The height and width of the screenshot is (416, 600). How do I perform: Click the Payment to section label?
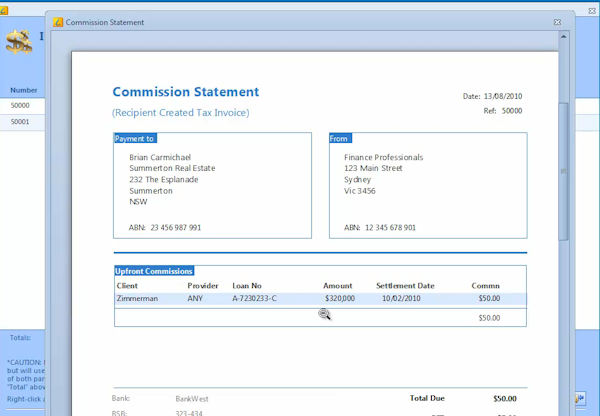pos(135,138)
